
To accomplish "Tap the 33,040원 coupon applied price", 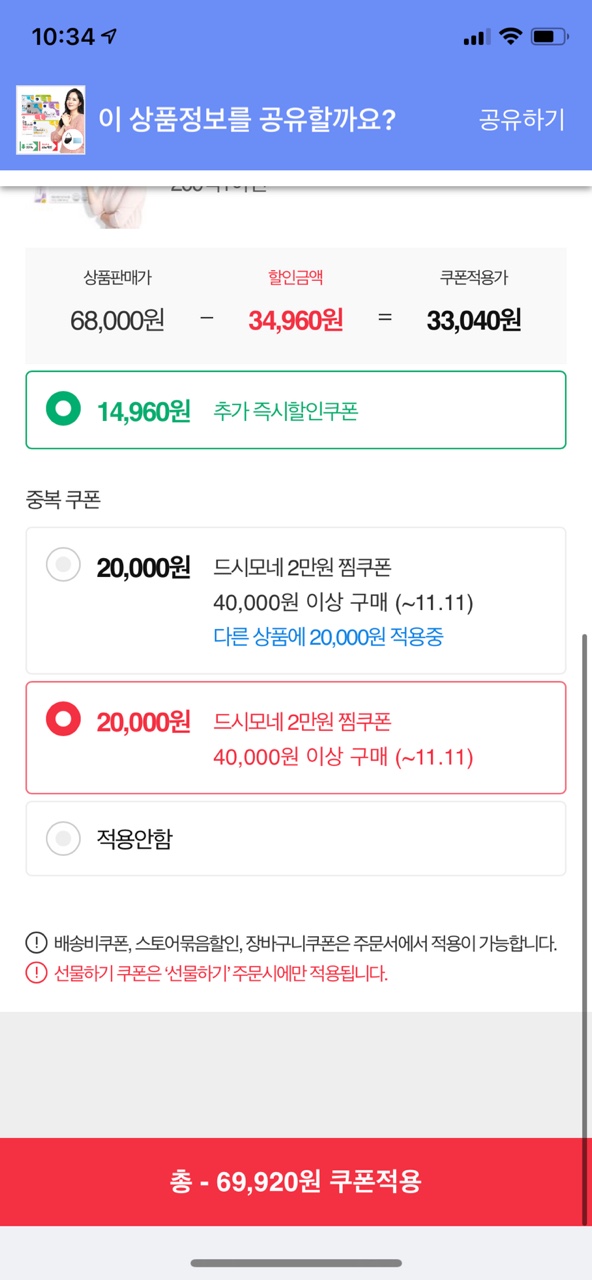I will click(x=474, y=320).
